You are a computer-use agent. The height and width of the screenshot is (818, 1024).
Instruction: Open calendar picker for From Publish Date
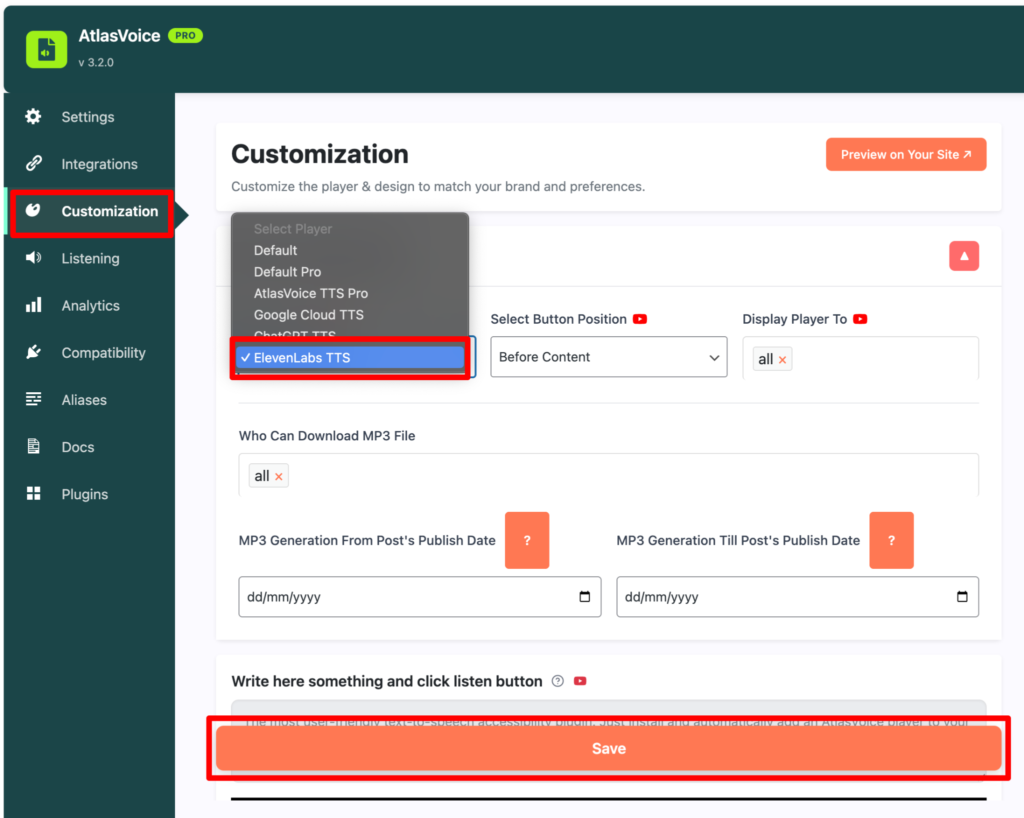point(584,596)
